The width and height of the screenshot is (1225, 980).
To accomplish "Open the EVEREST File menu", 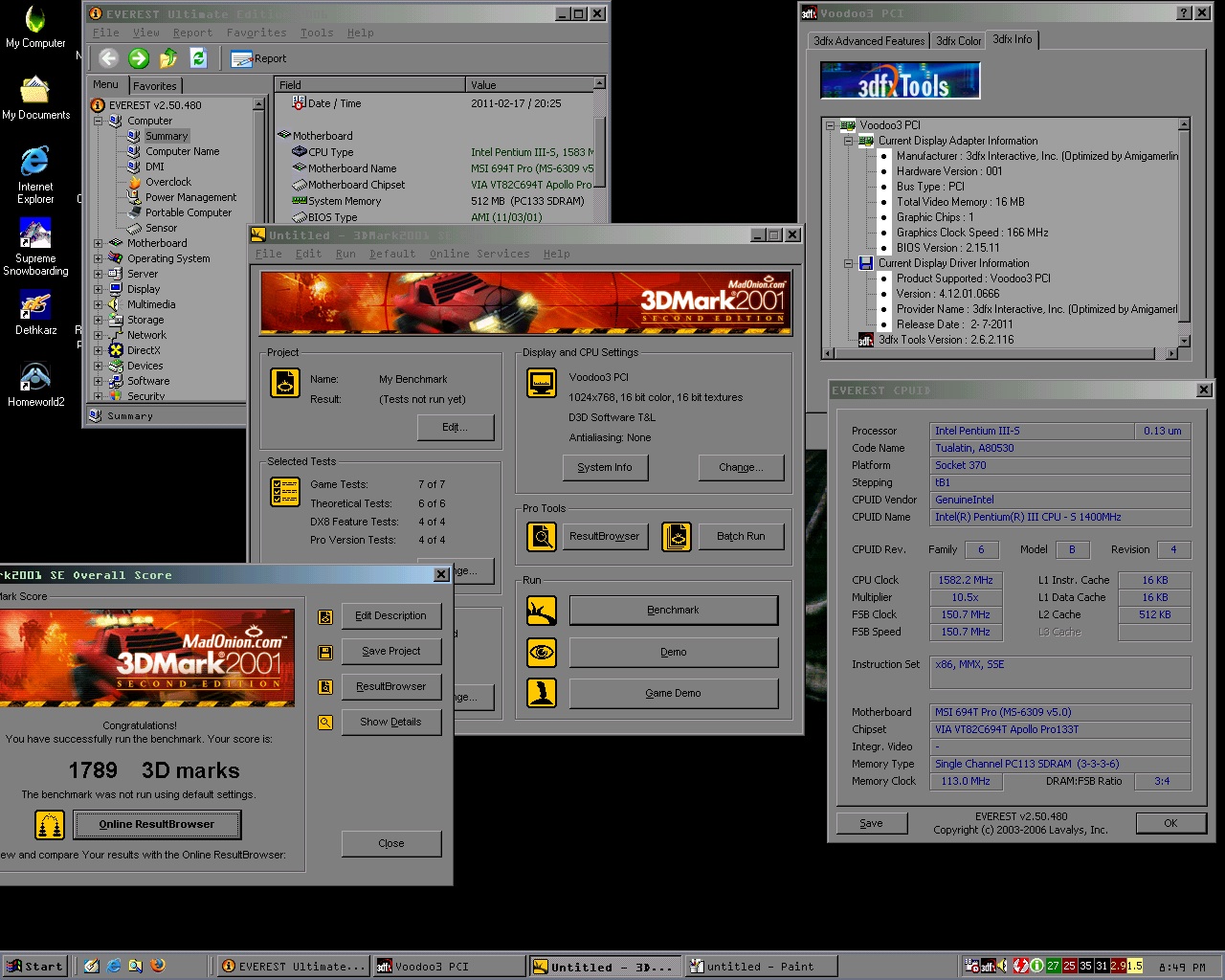I will click(x=106, y=33).
